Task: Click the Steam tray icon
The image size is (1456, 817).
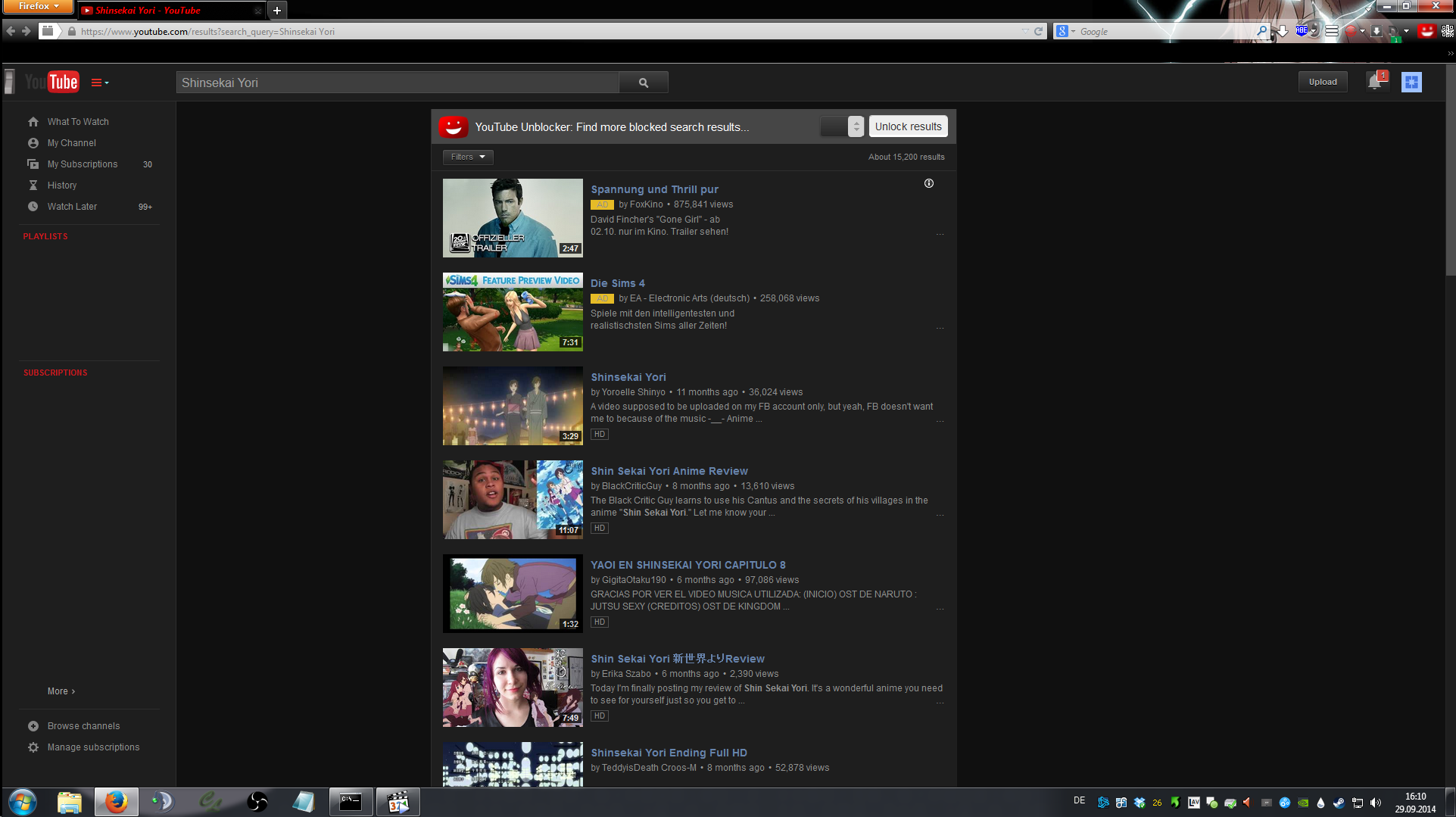Action: 1339,803
